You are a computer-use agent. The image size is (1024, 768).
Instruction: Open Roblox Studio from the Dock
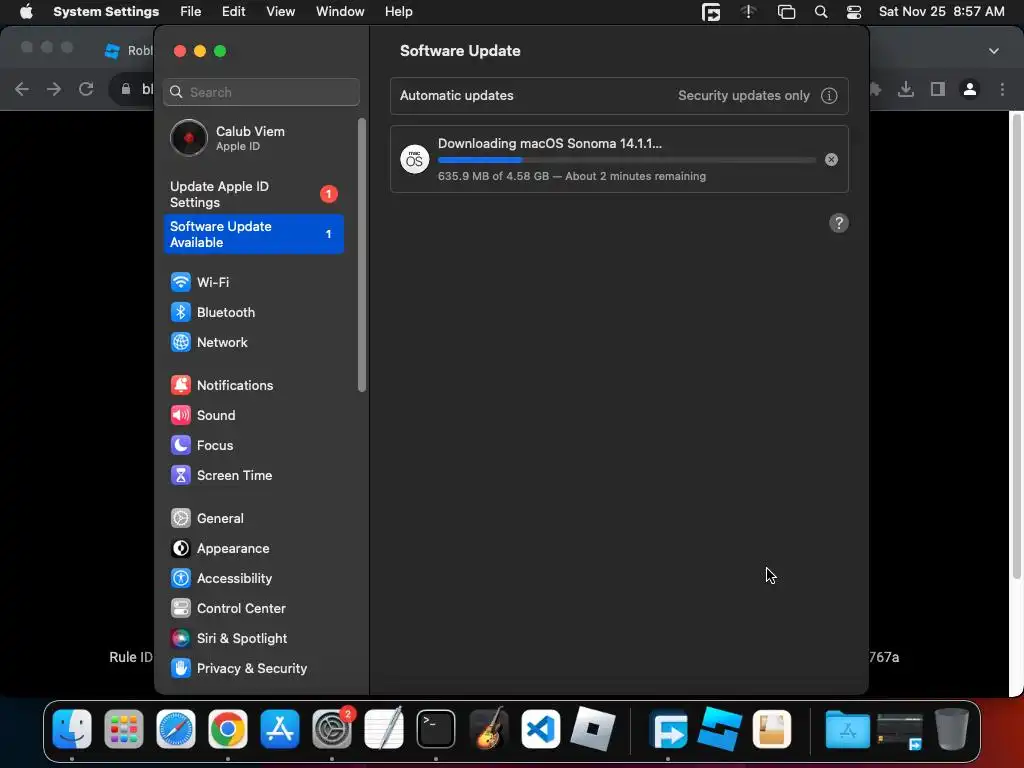[x=720, y=729]
